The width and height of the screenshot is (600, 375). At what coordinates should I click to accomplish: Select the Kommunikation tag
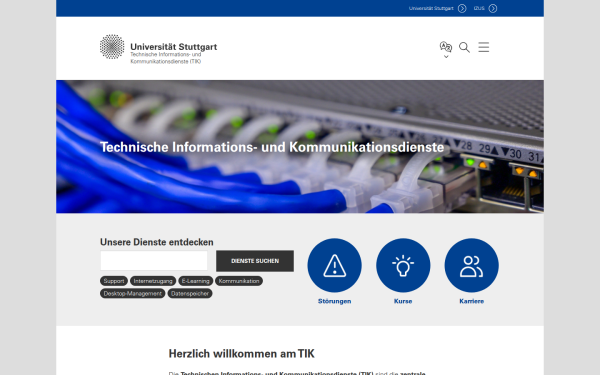pyautogui.click(x=239, y=281)
